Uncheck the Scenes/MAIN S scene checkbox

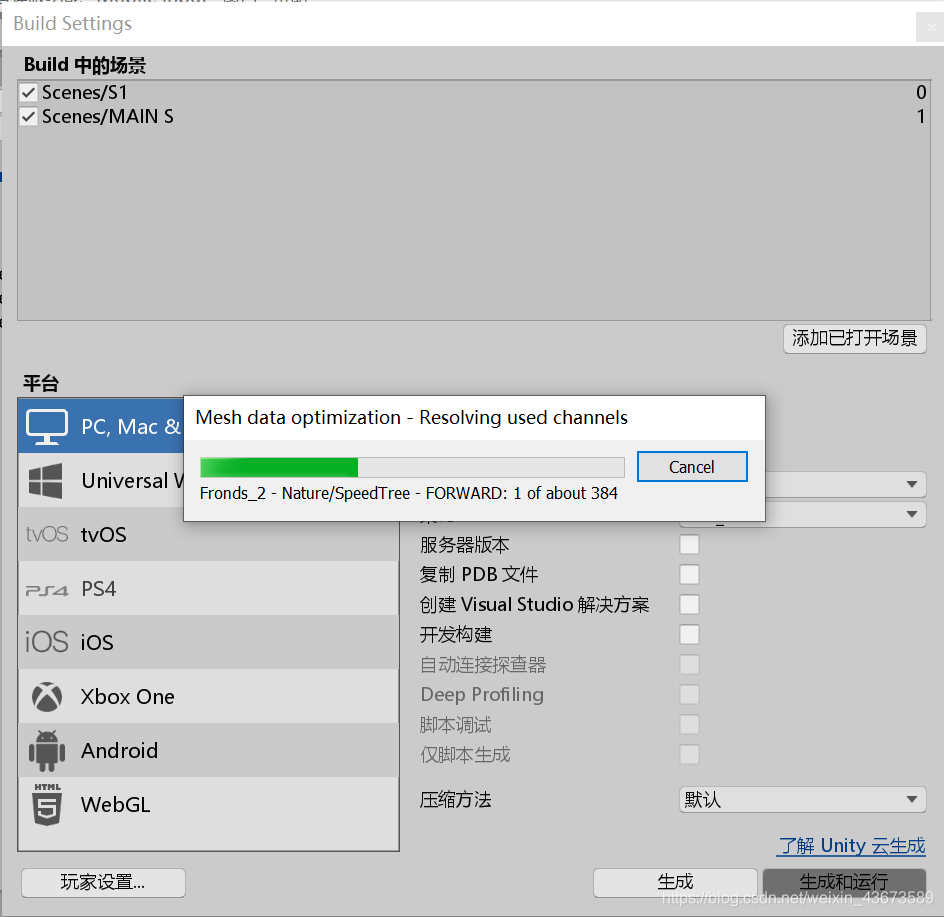[28, 116]
